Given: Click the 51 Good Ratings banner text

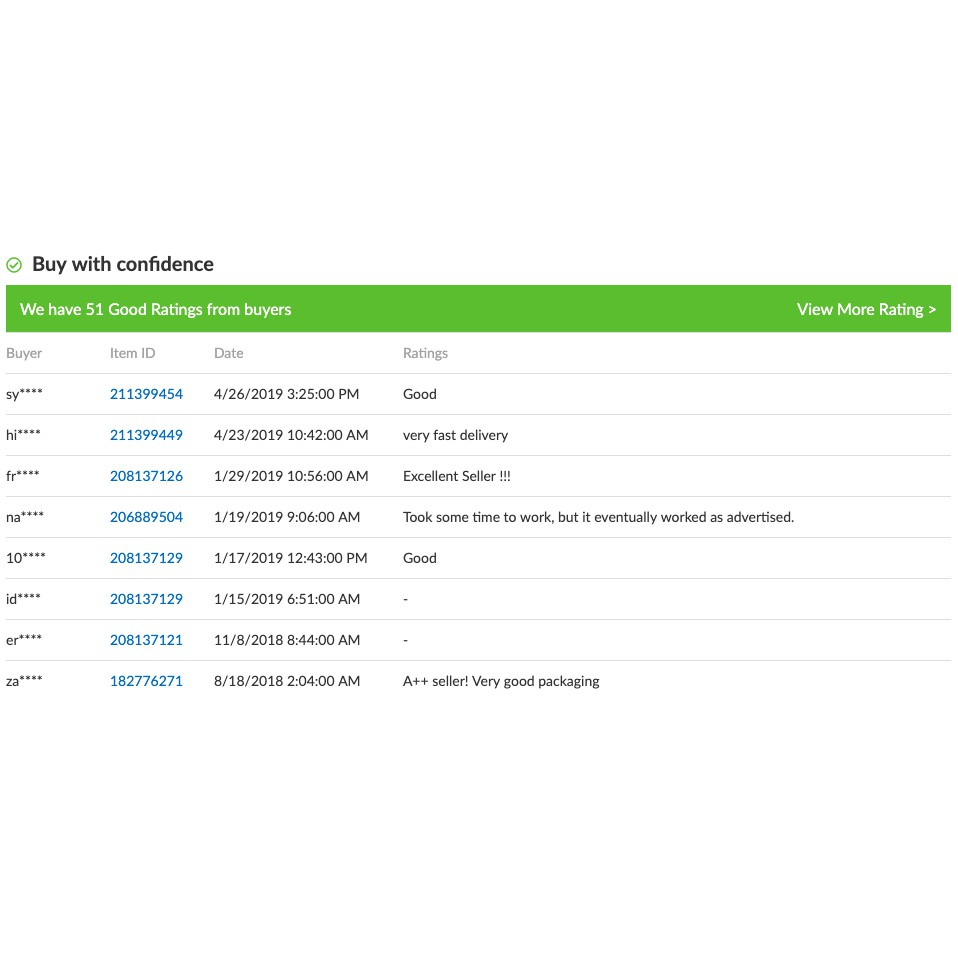Looking at the screenshot, I should [156, 309].
